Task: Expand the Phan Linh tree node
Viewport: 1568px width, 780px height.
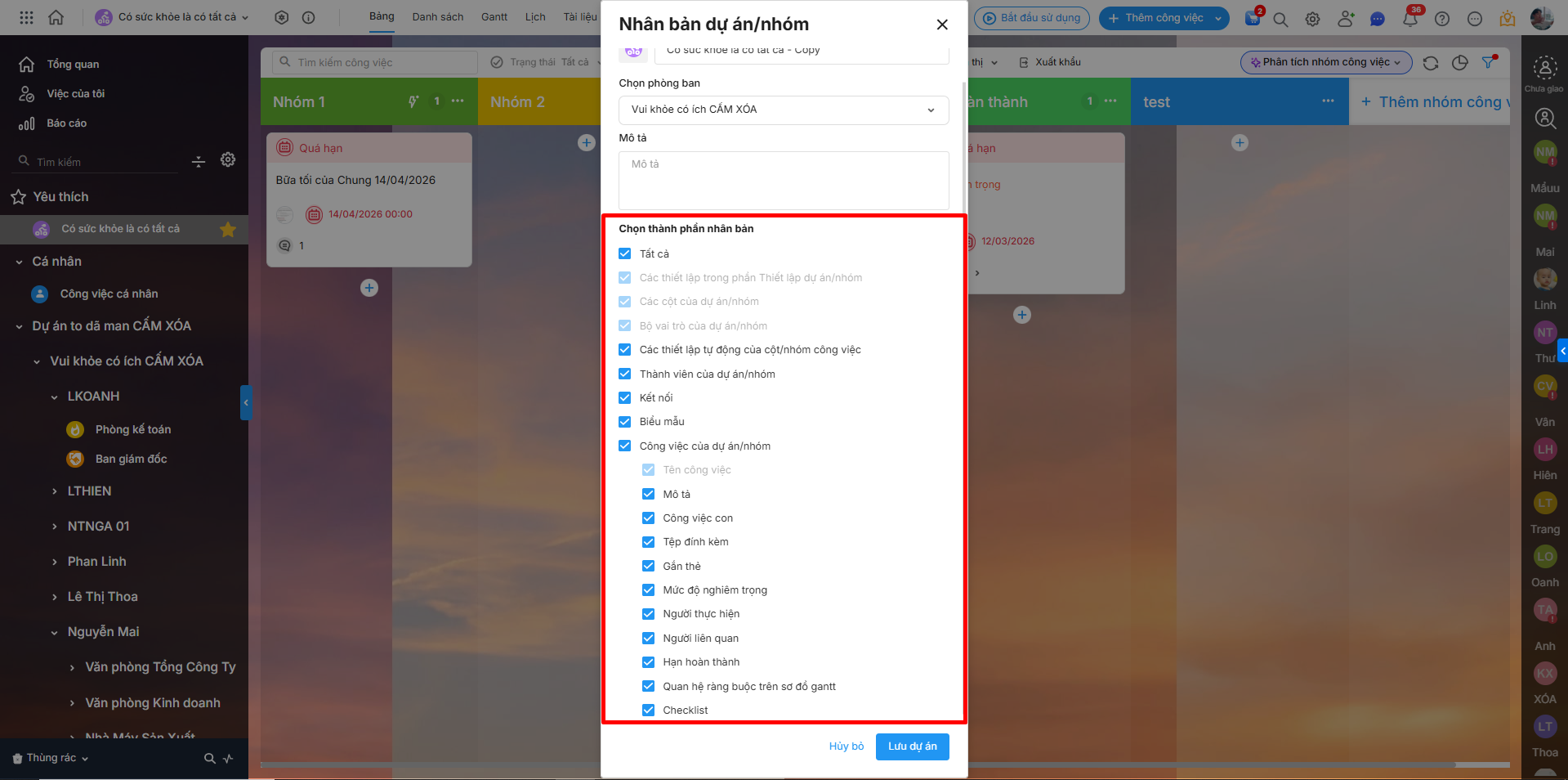Action: click(54, 562)
